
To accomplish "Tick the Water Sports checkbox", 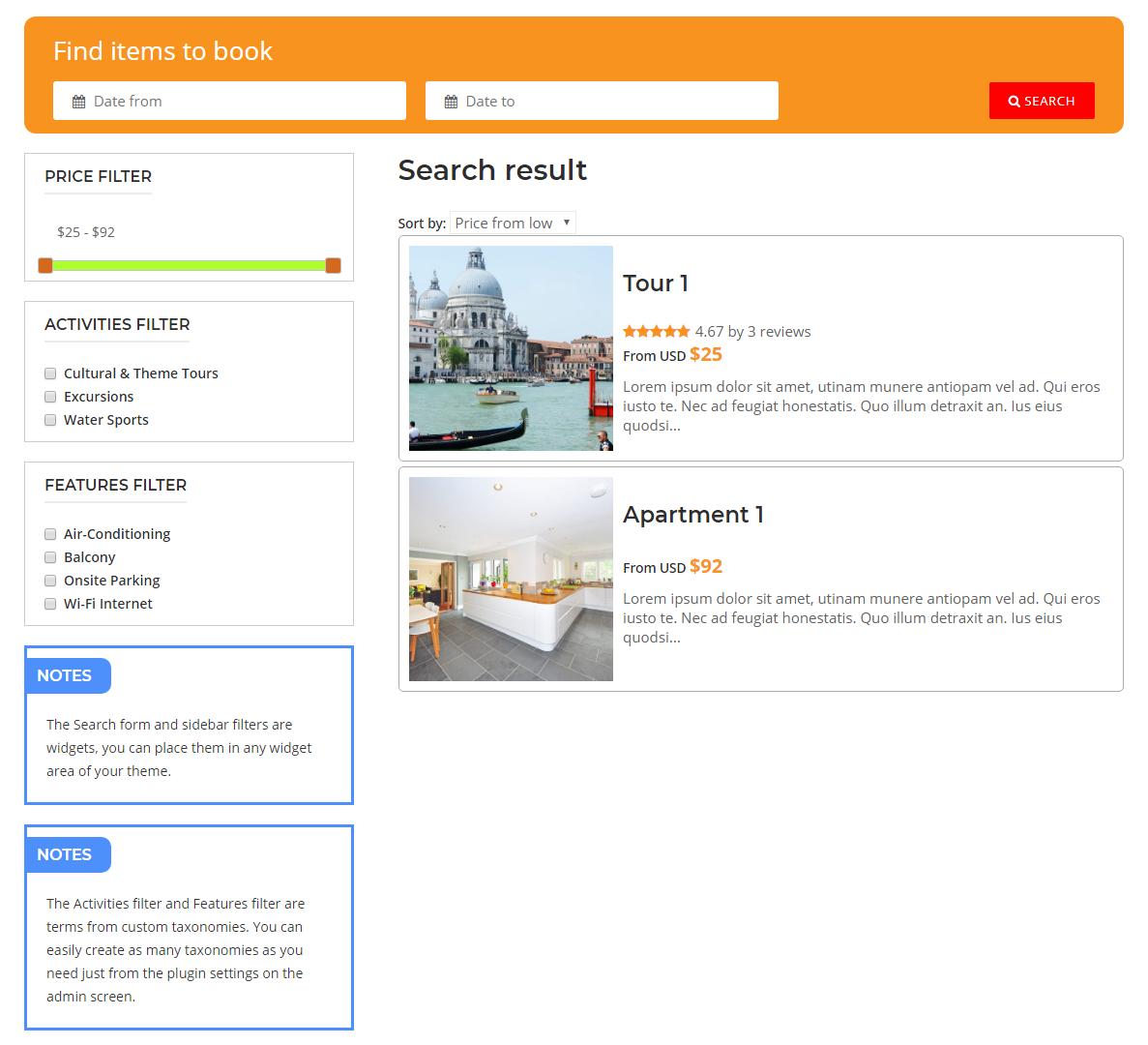I will (x=50, y=420).
